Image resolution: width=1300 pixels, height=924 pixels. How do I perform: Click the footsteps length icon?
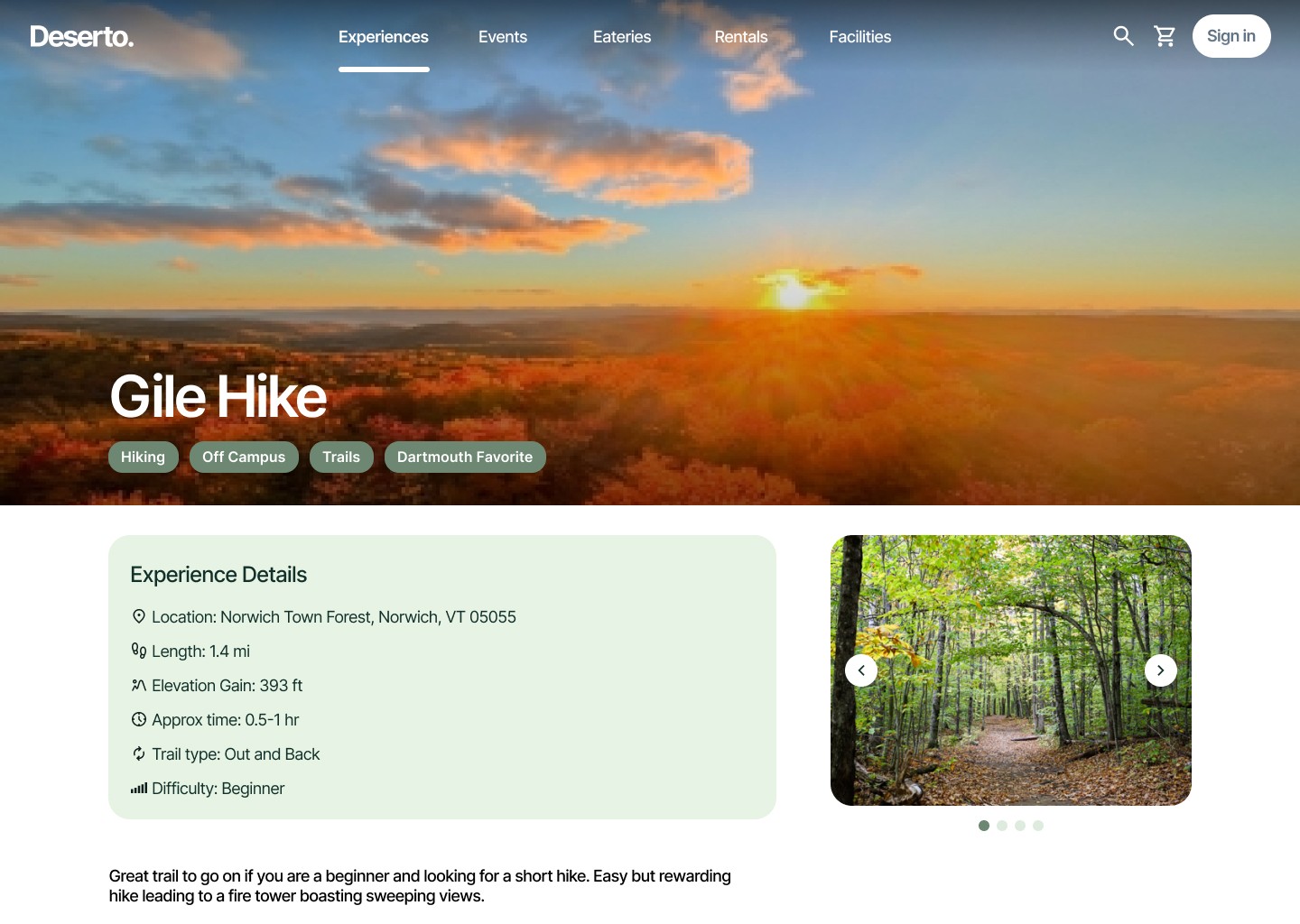point(139,651)
